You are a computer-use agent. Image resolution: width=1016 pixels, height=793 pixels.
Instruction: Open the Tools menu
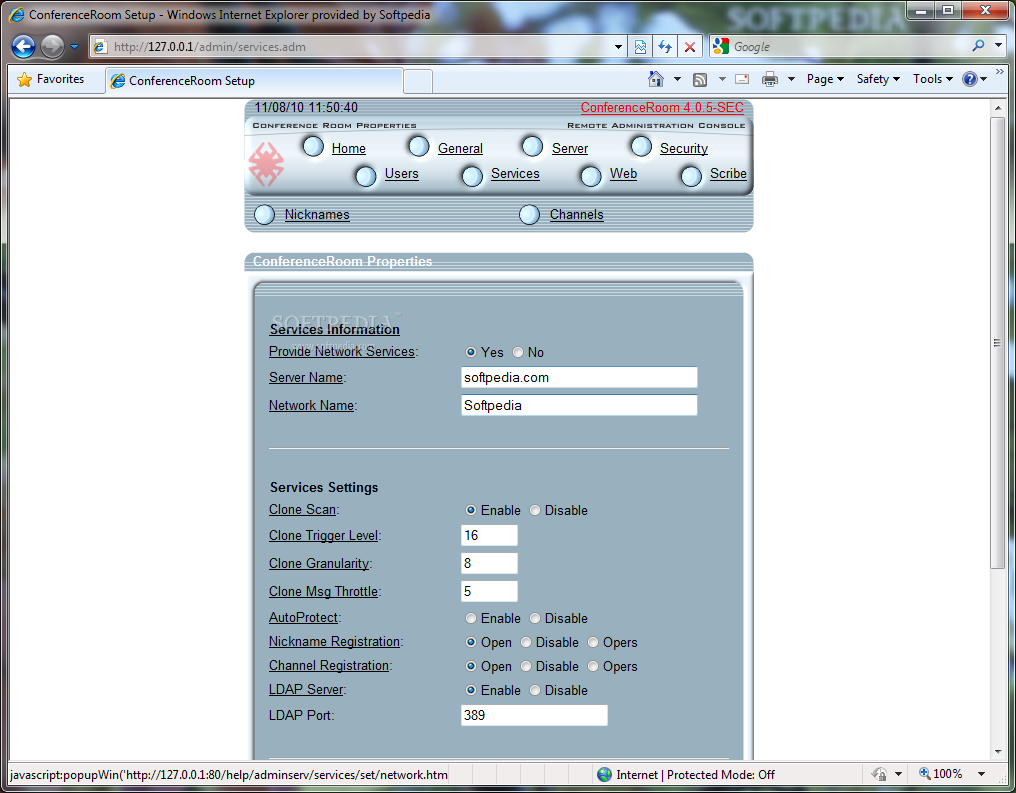click(x=932, y=79)
